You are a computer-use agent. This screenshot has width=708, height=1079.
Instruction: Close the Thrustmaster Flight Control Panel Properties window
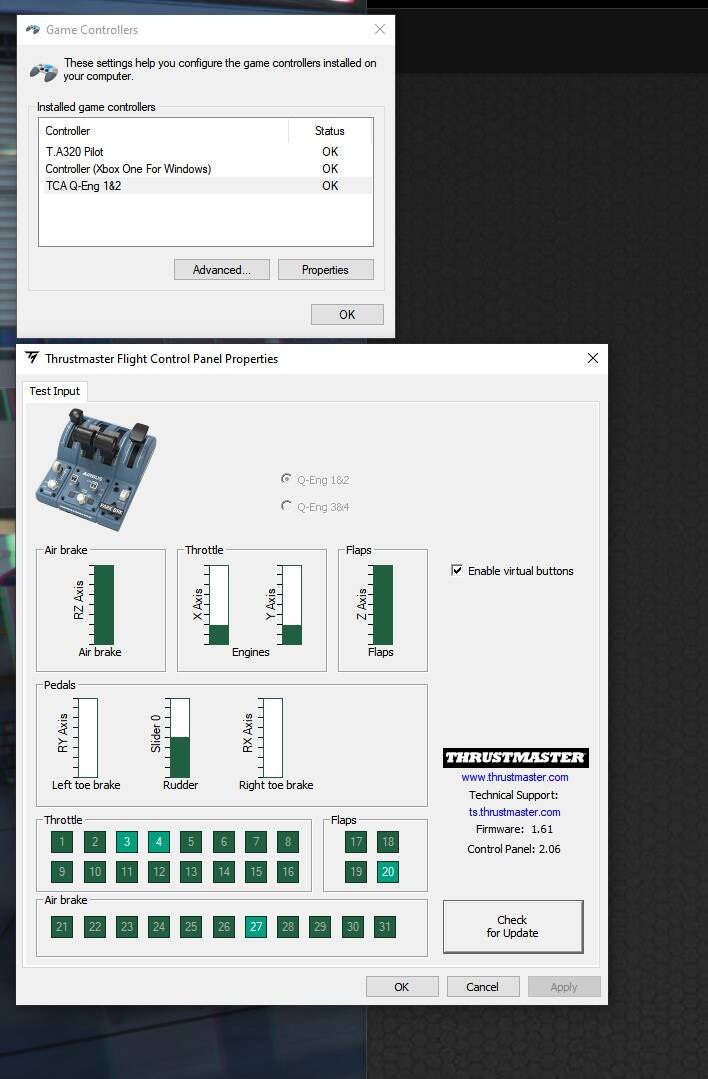(x=592, y=358)
